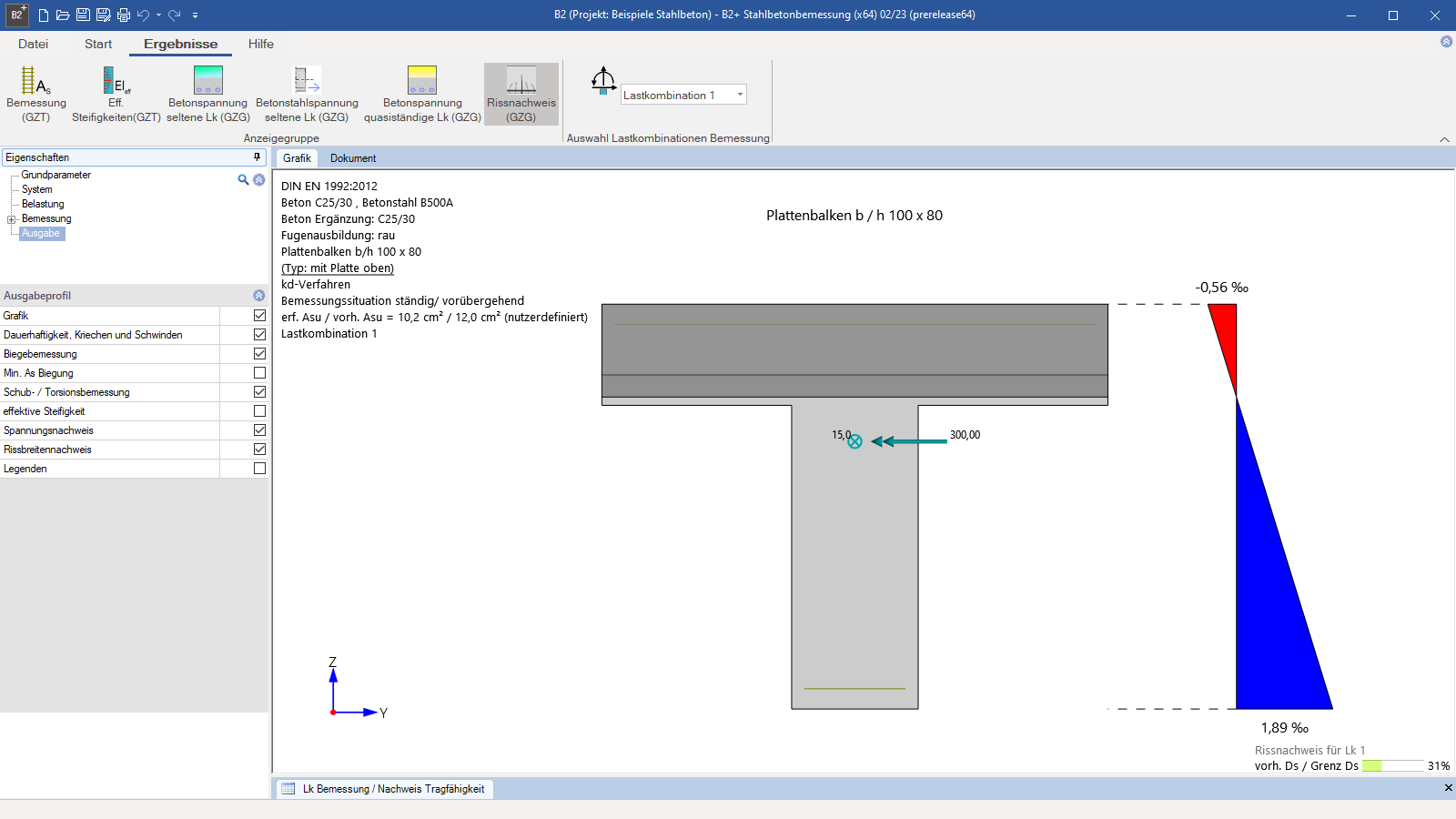Viewport: 1456px width, 819px height.
Task: Switch to the Ergebnisse ribbon tab
Action: pyautogui.click(x=180, y=44)
